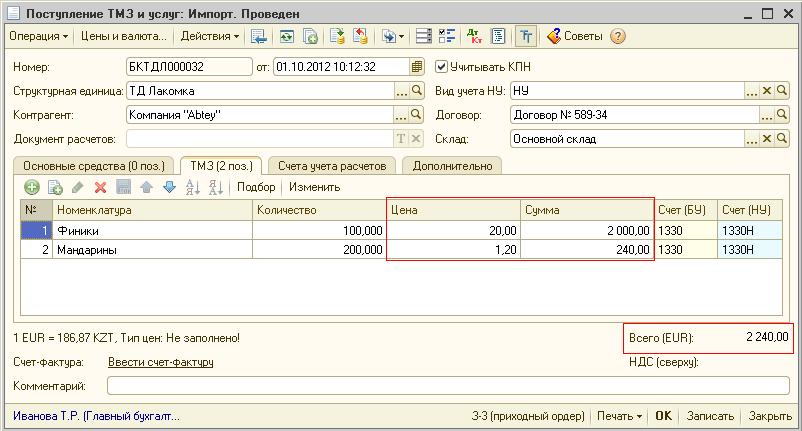Clear the Склад field with X
The height and width of the screenshot is (431, 802).
767,140
